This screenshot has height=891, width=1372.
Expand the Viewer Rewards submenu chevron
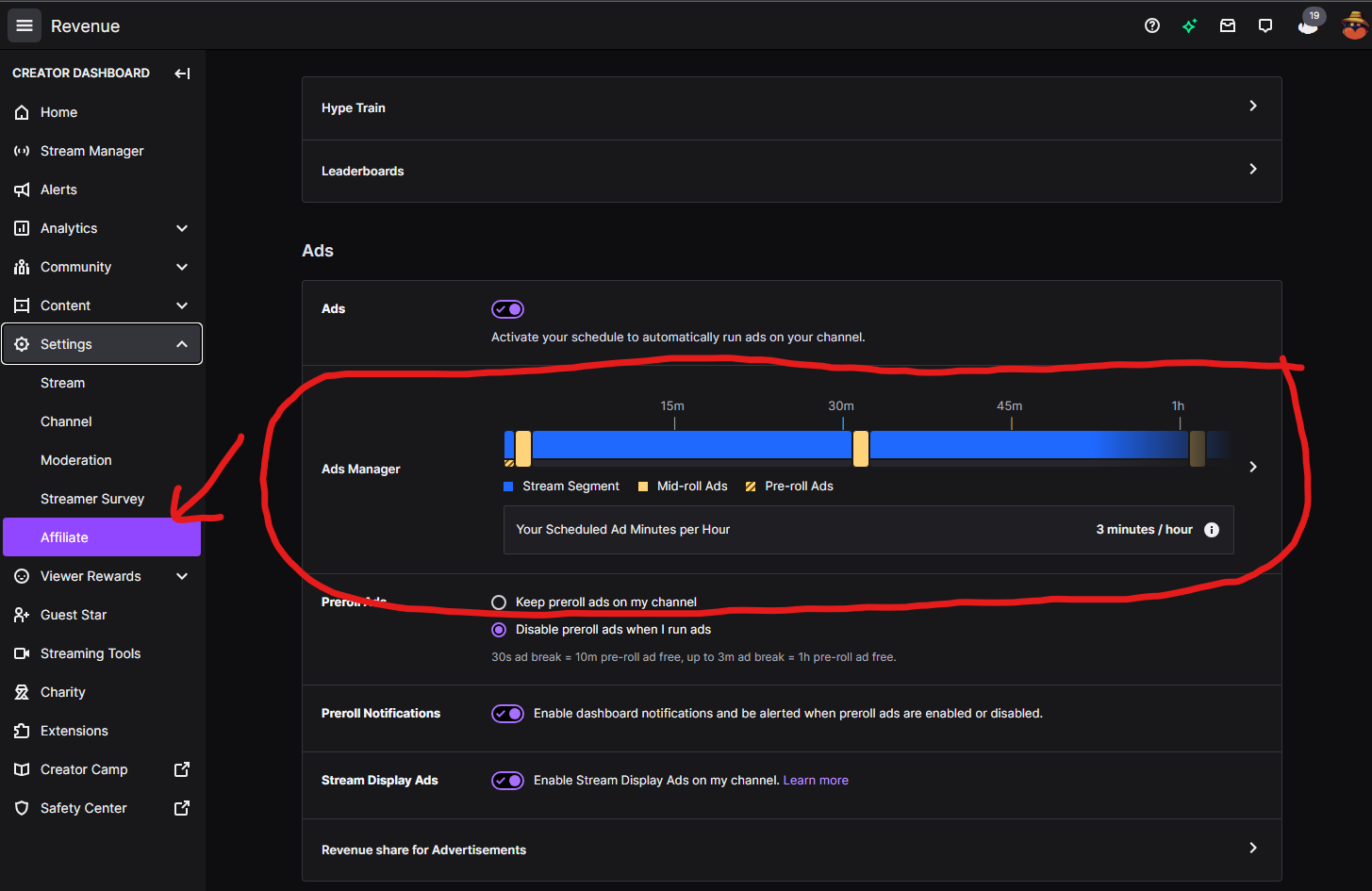pyautogui.click(x=182, y=576)
